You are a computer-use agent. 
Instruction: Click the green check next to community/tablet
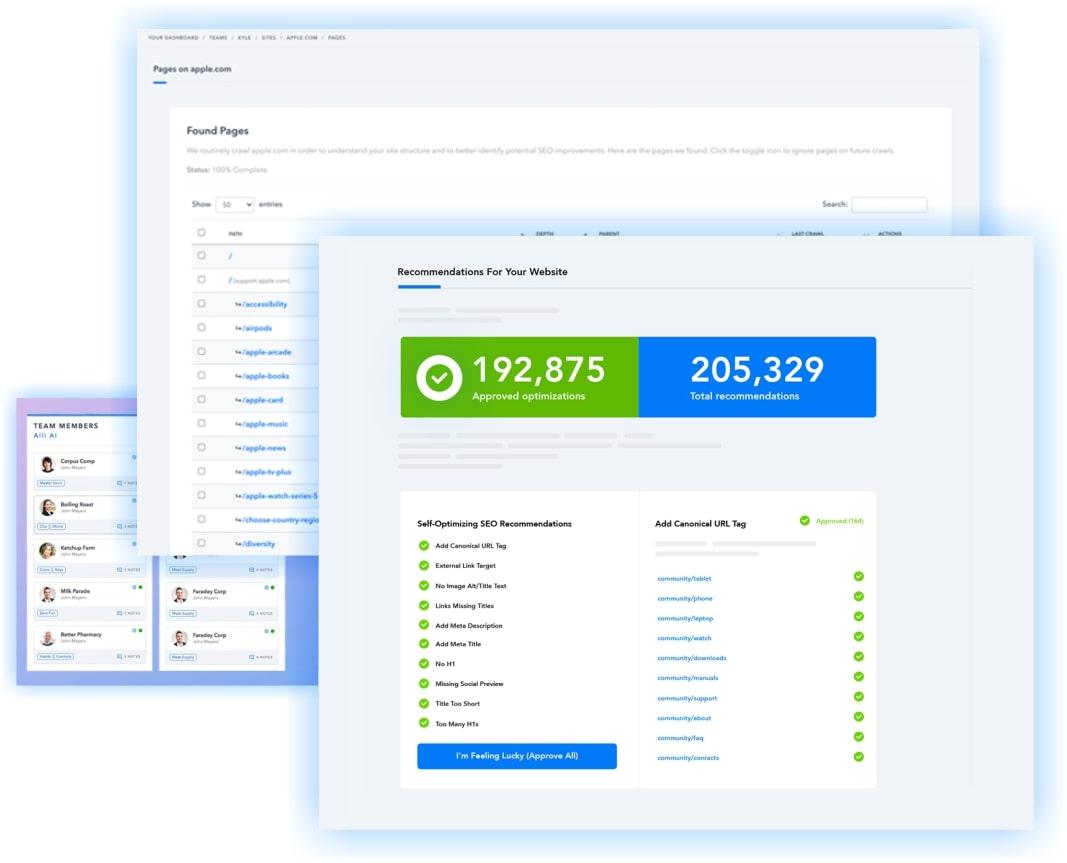[x=858, y=577]
